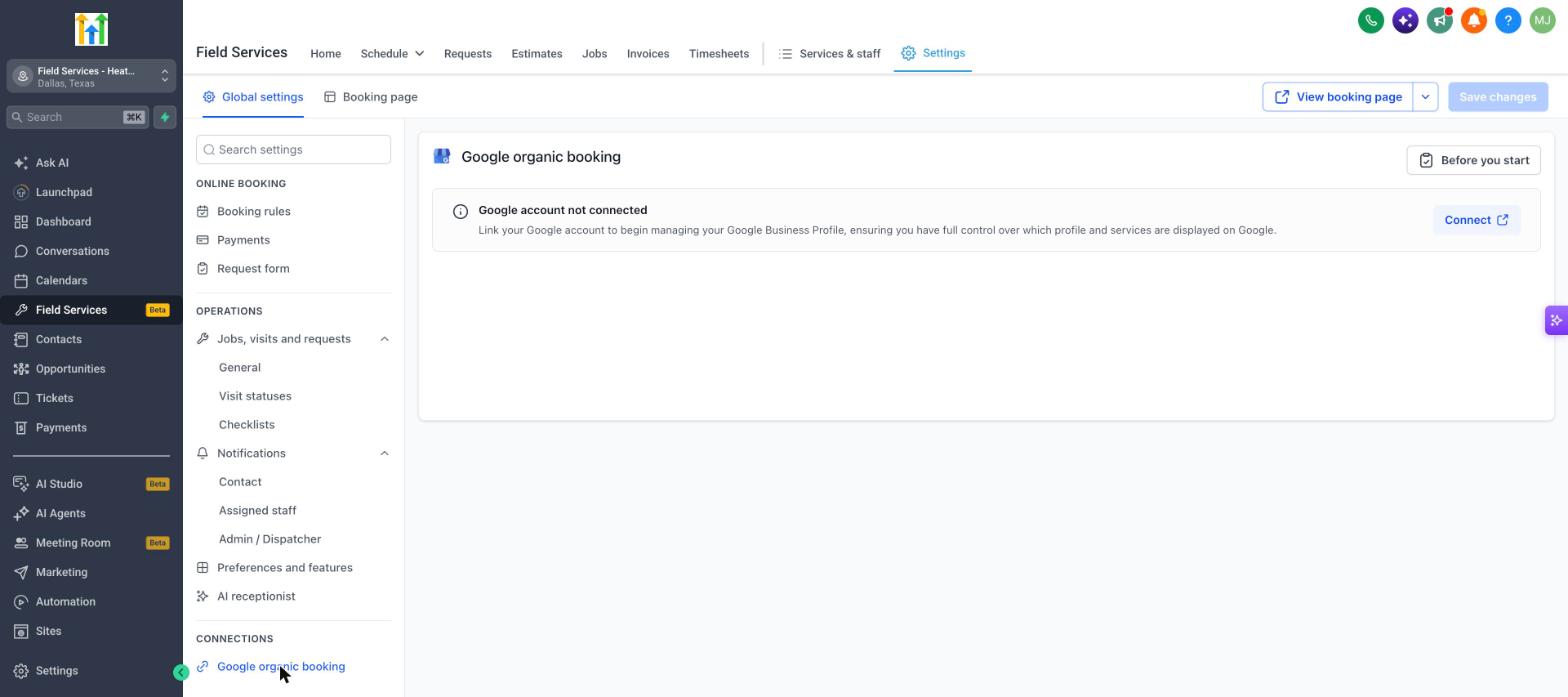Open Admin / Dispatcher notifications
Image resolution: width=1568 pixels, height=697 pixels.
tap(270, 539)
